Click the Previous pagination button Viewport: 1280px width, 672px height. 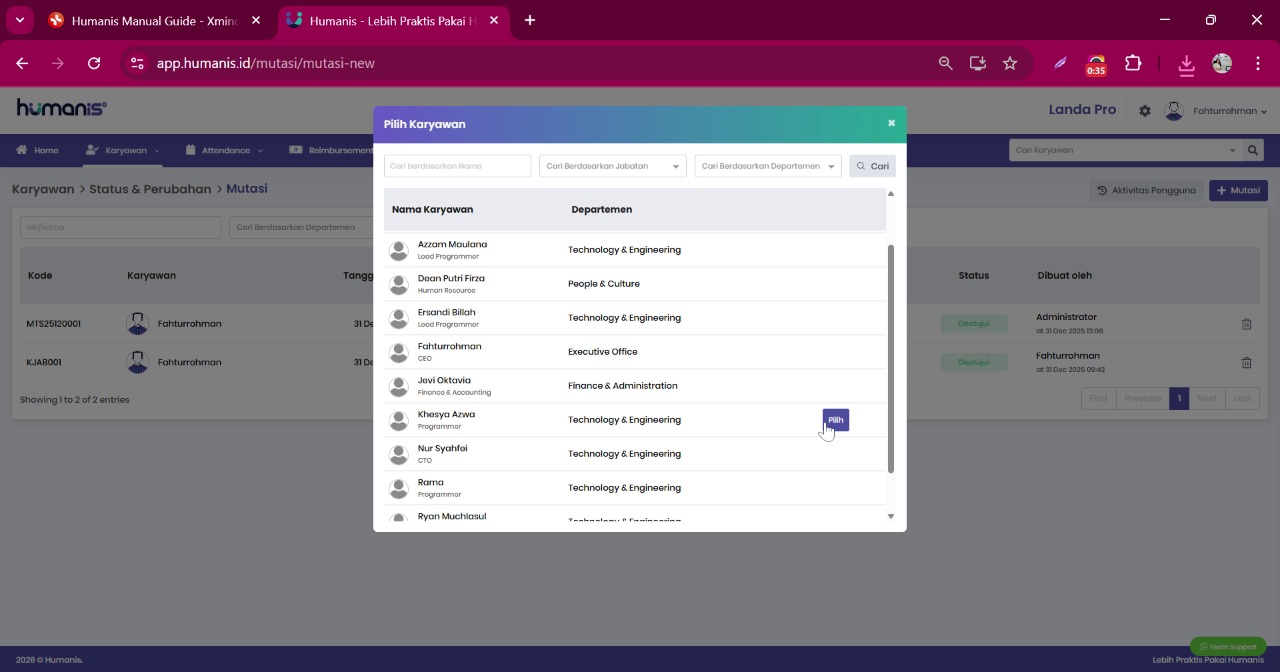click(1142, 398)
